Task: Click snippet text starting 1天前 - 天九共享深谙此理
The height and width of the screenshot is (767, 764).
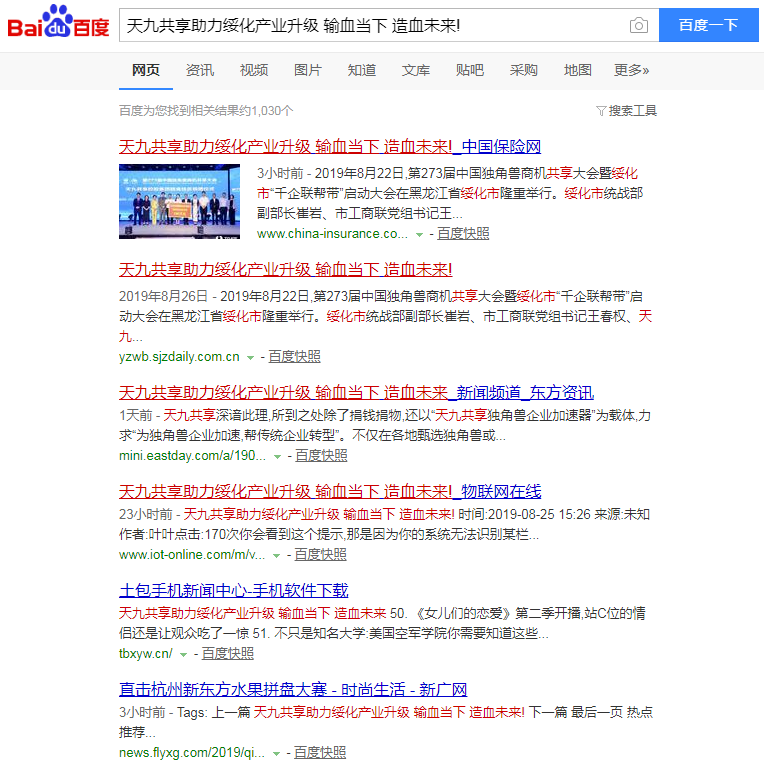Action: coord(385,425)
